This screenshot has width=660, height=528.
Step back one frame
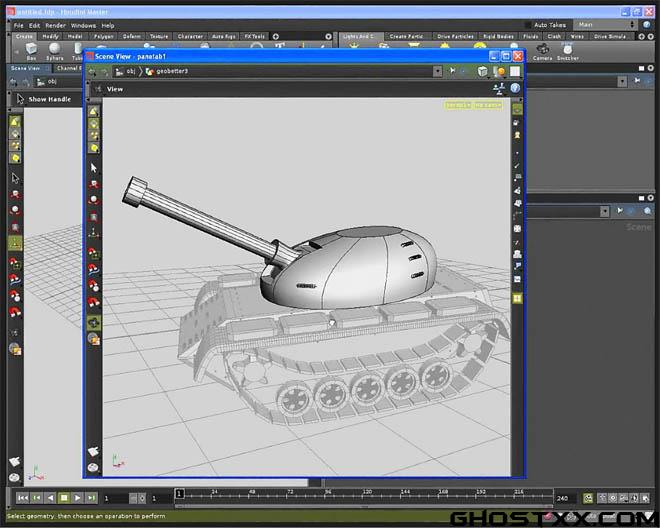(37, 498)
